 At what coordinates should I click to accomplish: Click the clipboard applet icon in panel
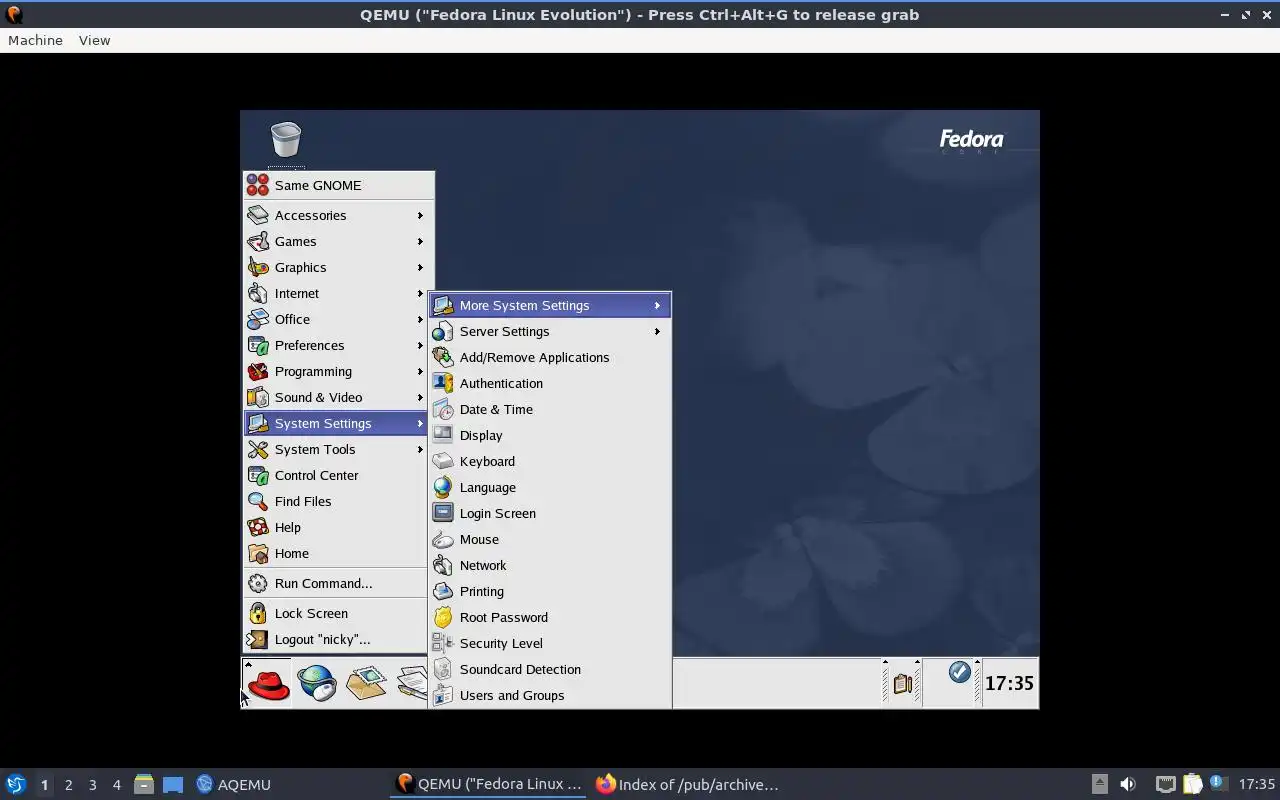pos(903,684)
